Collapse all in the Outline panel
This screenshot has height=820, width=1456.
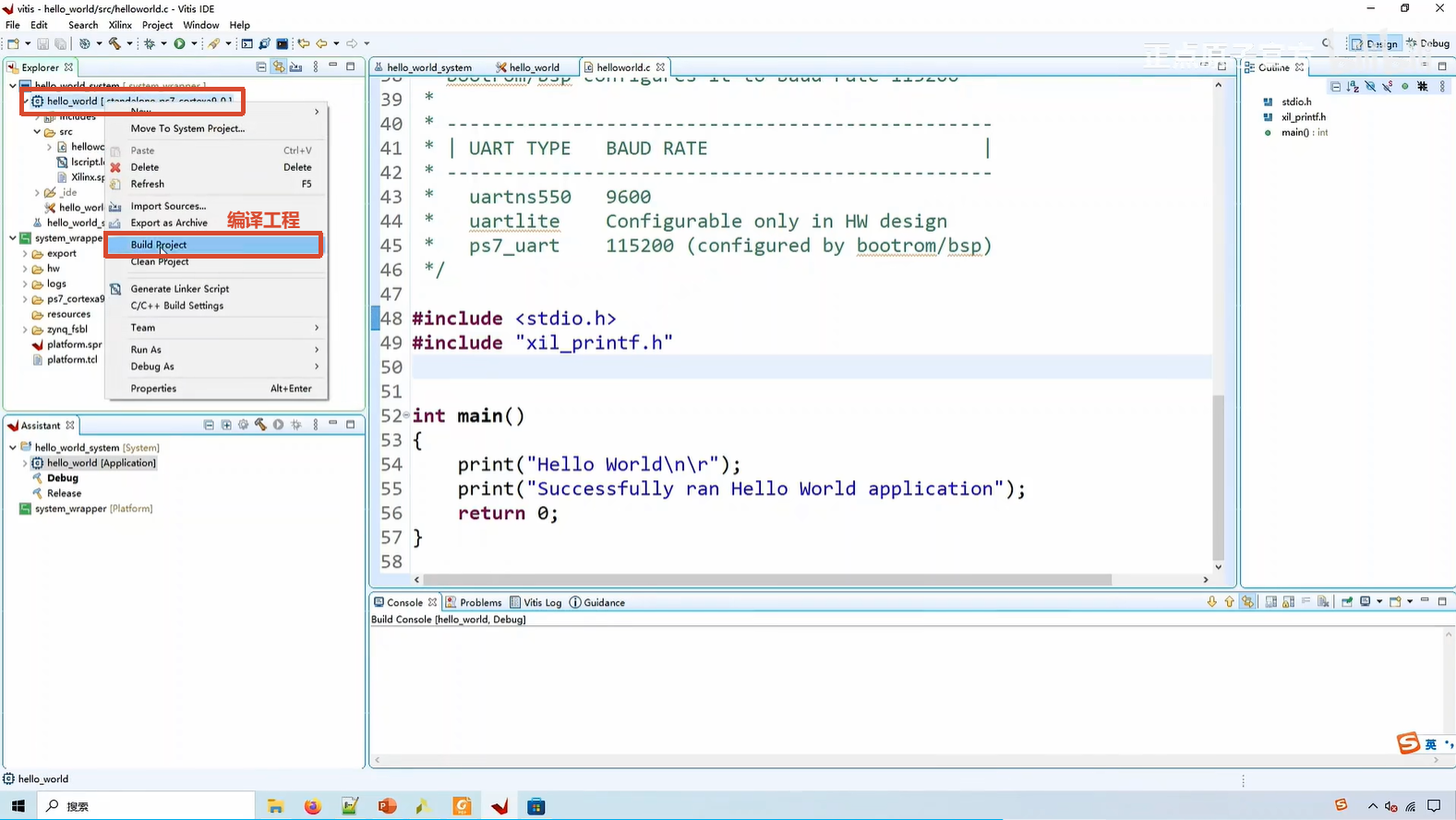1335,87
